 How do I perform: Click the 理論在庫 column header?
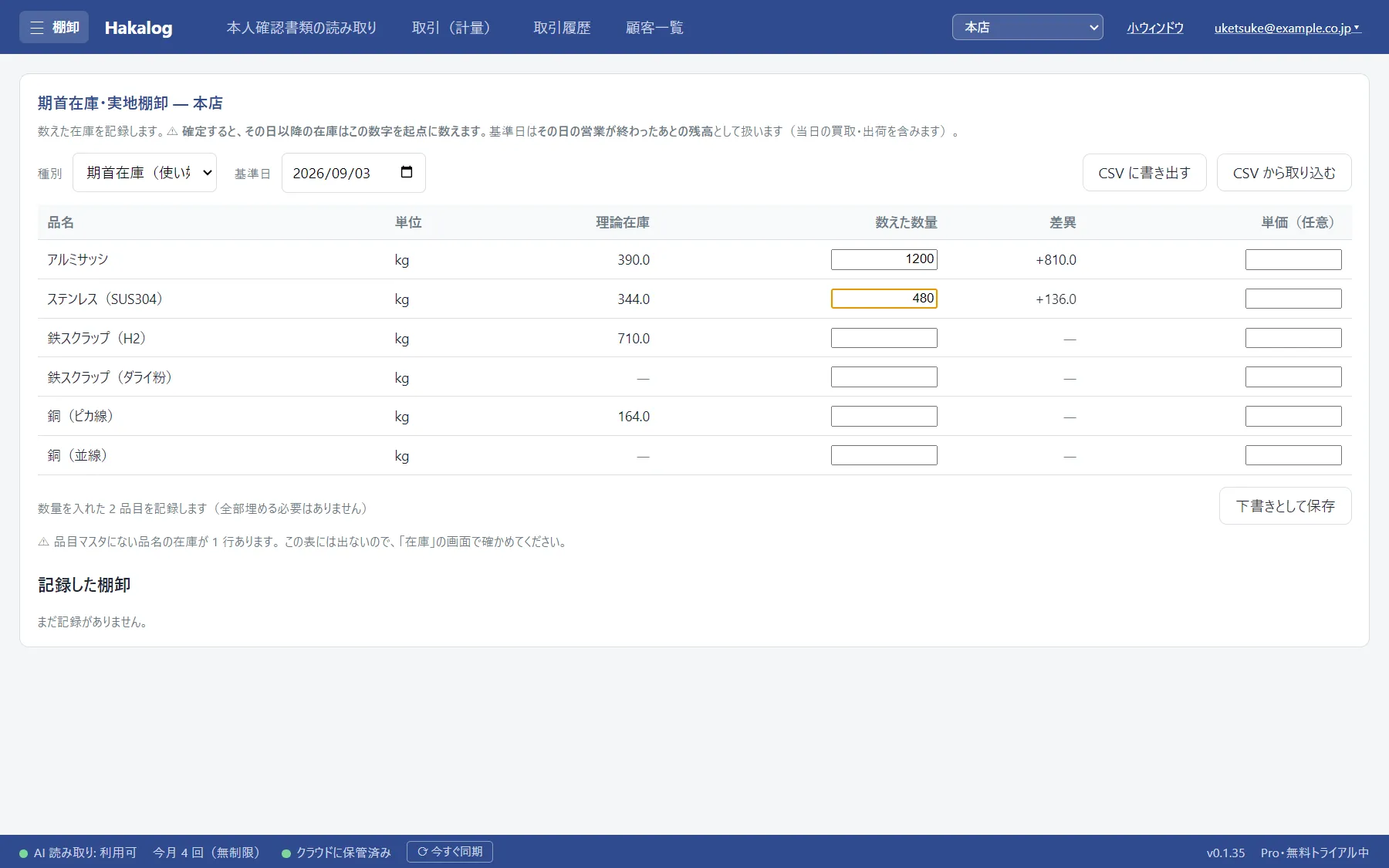click(x=623, y=222)
